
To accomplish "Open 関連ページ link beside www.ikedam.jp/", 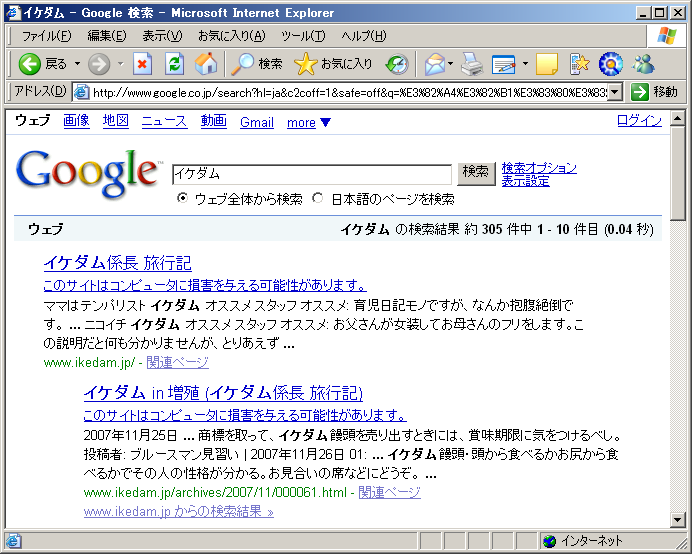I will [177, 362].
